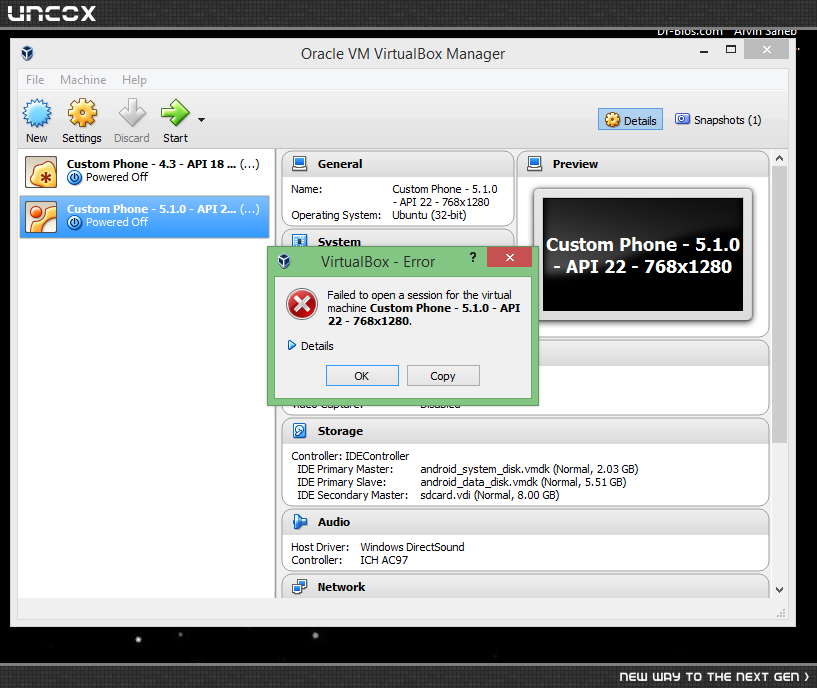Click the Custom Phone 4.3 VM icon

[x=41, y=172]
